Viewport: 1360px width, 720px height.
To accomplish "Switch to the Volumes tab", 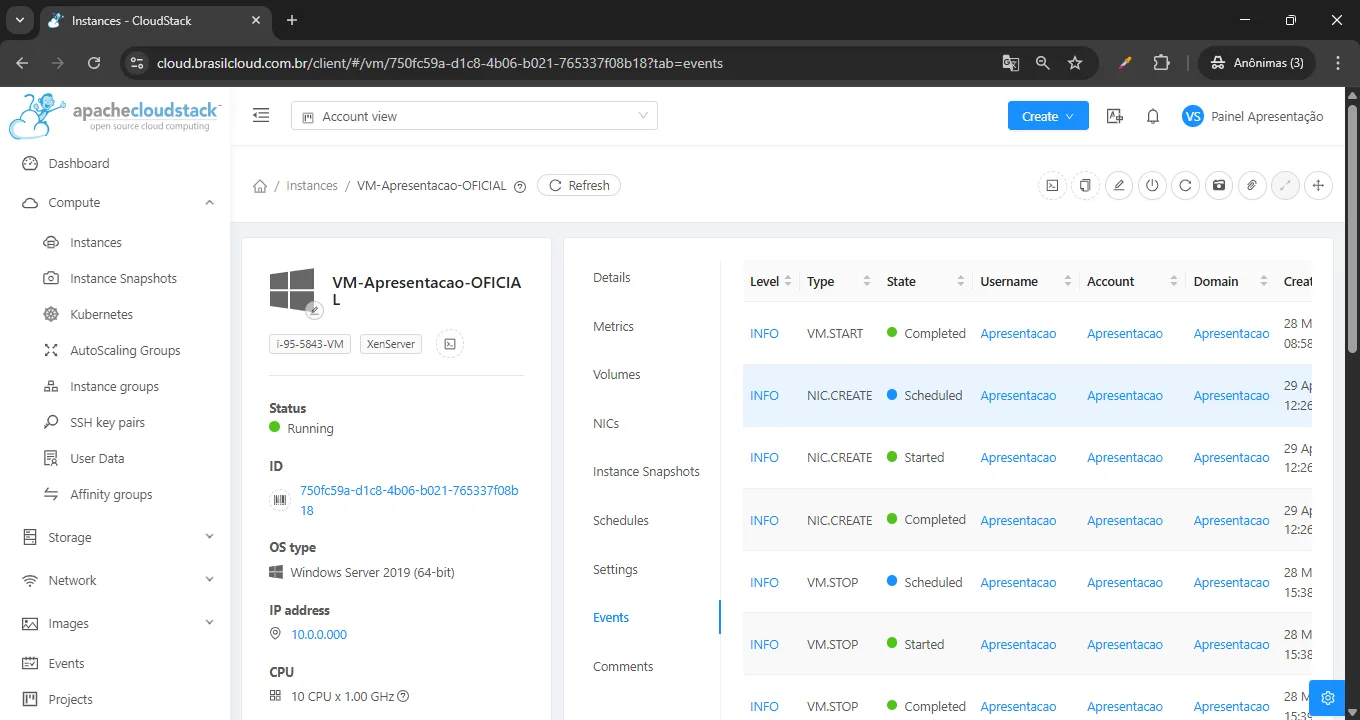I will coord(617,375).
